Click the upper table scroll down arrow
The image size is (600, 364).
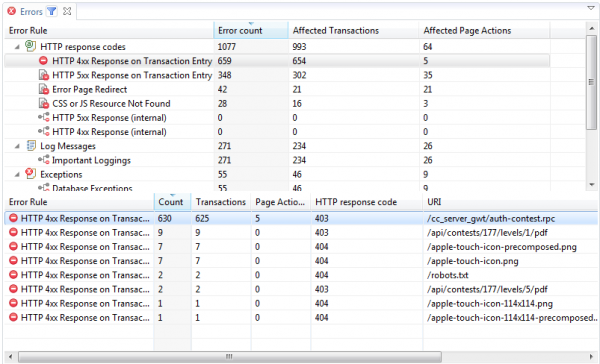point(591,185)
